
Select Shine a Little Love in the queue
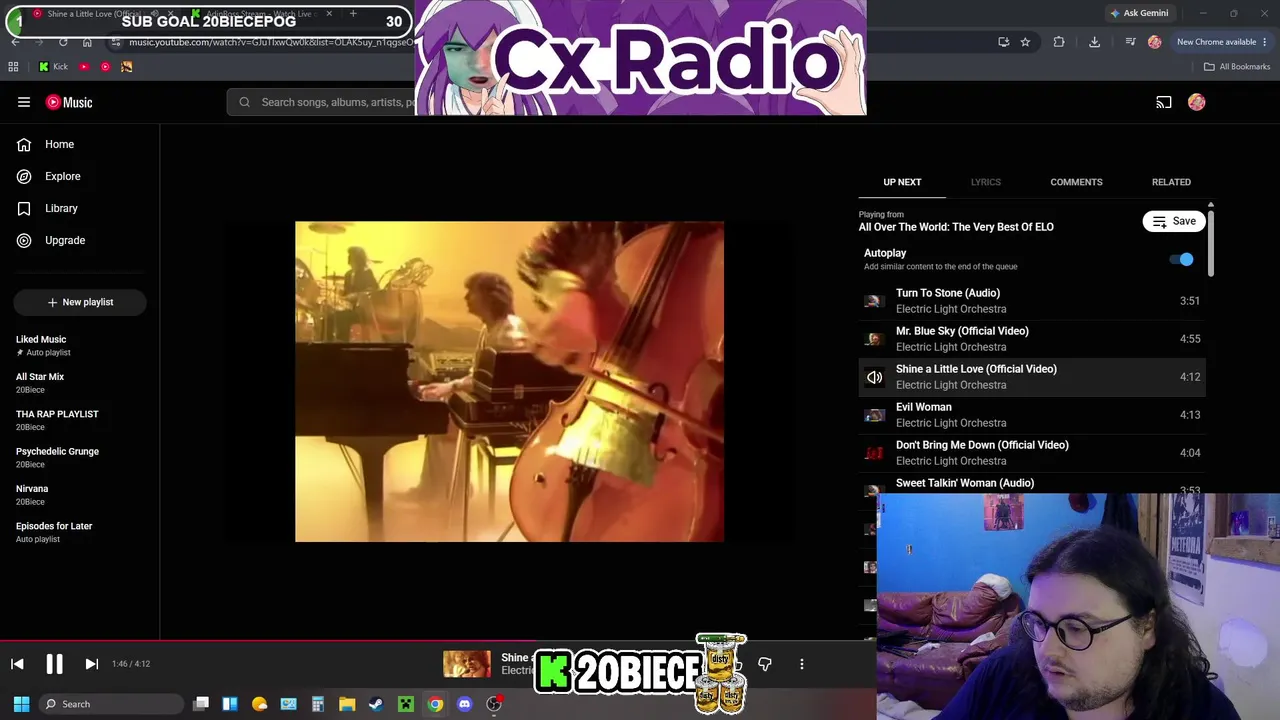[1032, 377]
